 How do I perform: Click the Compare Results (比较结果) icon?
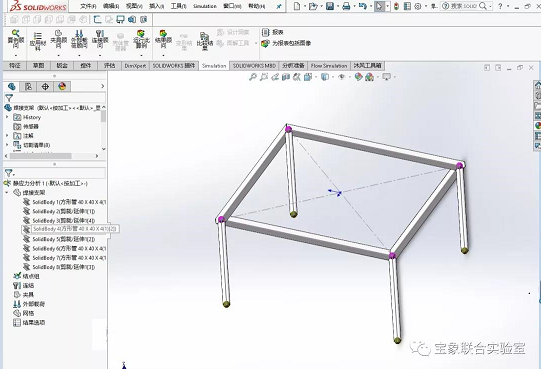[x=205, y=41]
